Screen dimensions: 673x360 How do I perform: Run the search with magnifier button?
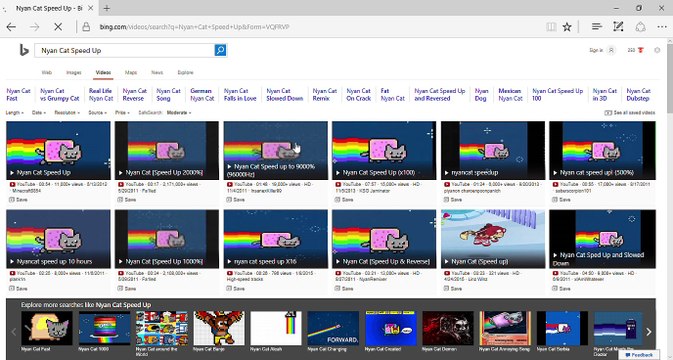pos(220,50)
